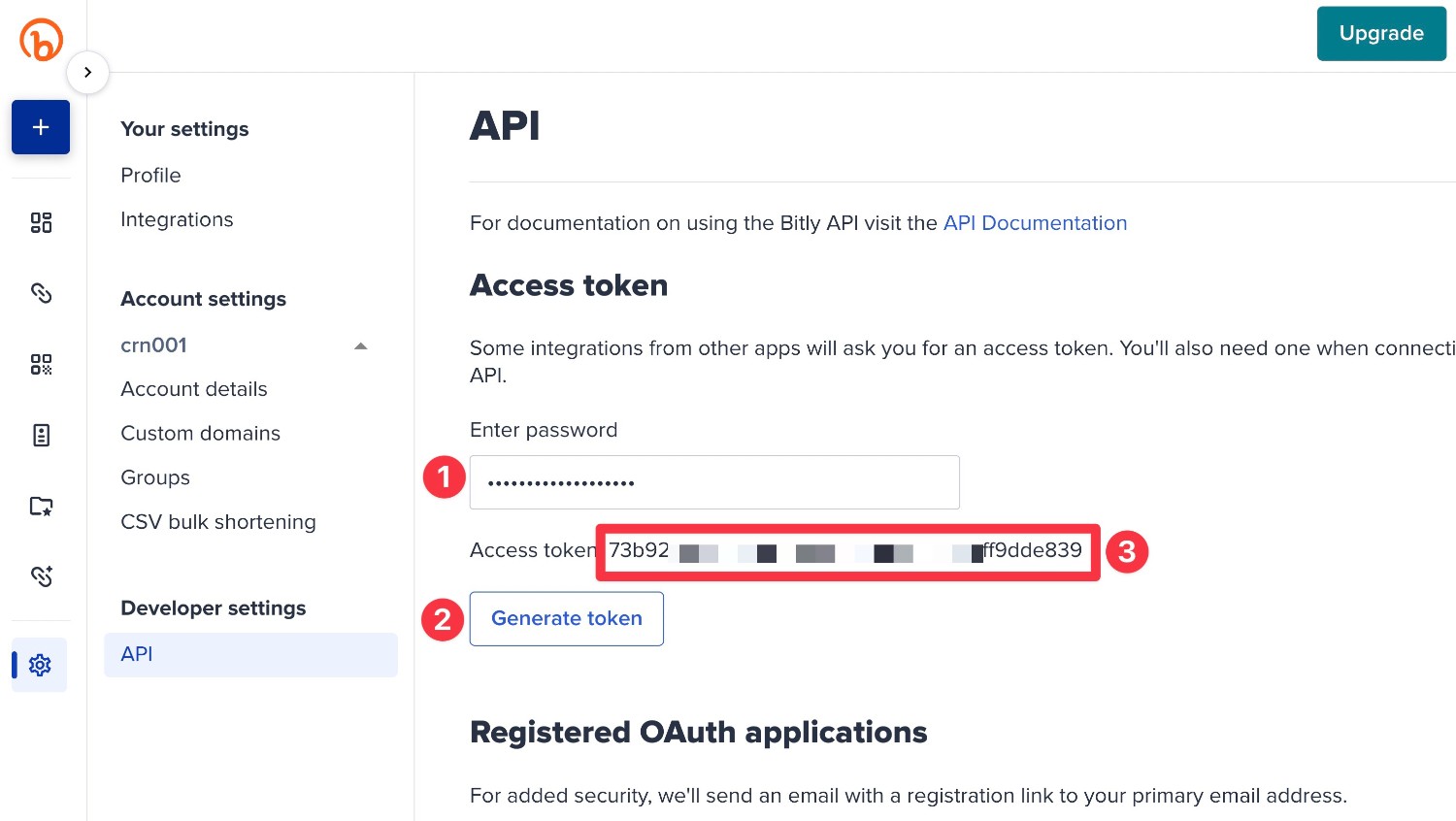Select the dashboard grid icon in sidebar
Screen dimensions: 1456x821
click(41, 222)
